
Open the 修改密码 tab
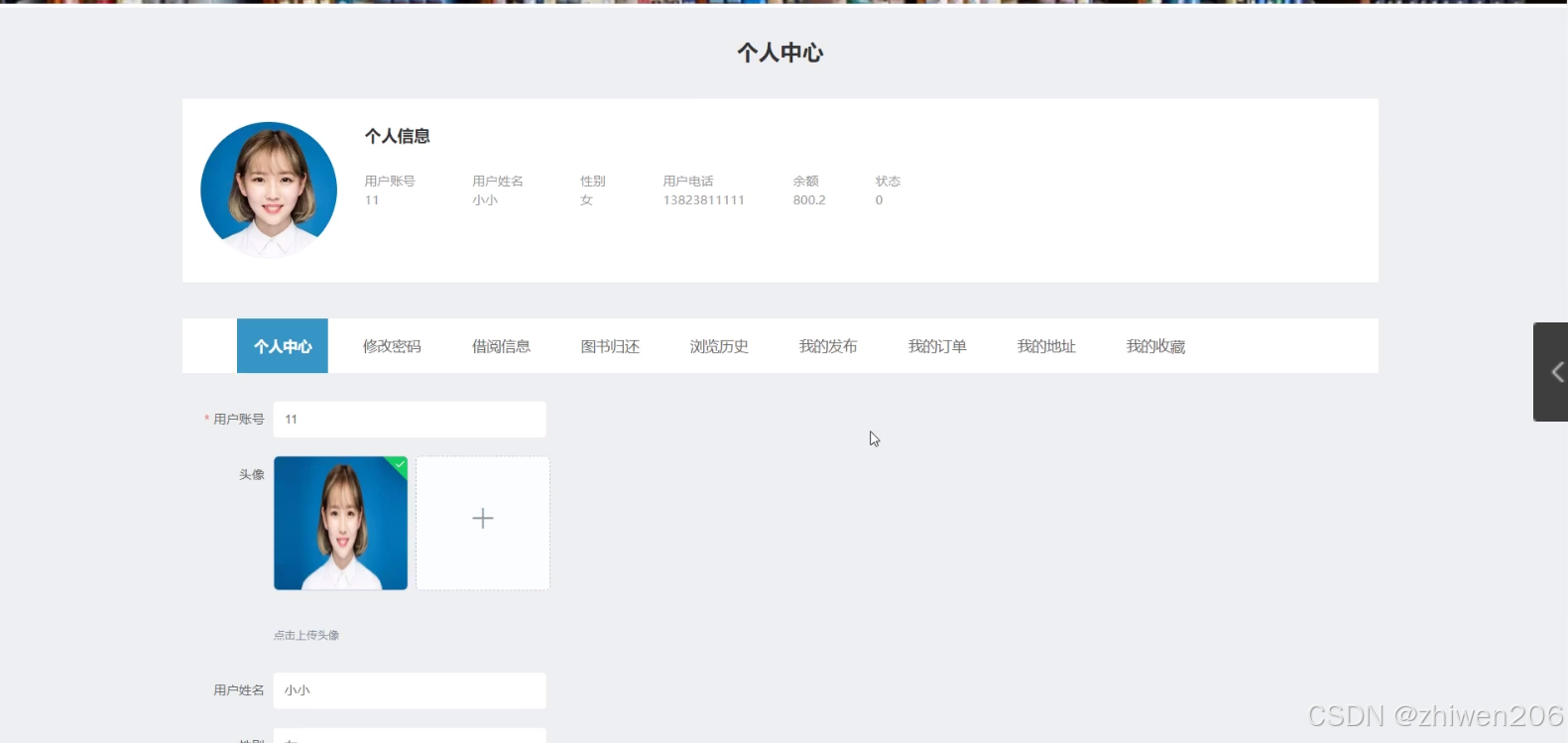392,346
